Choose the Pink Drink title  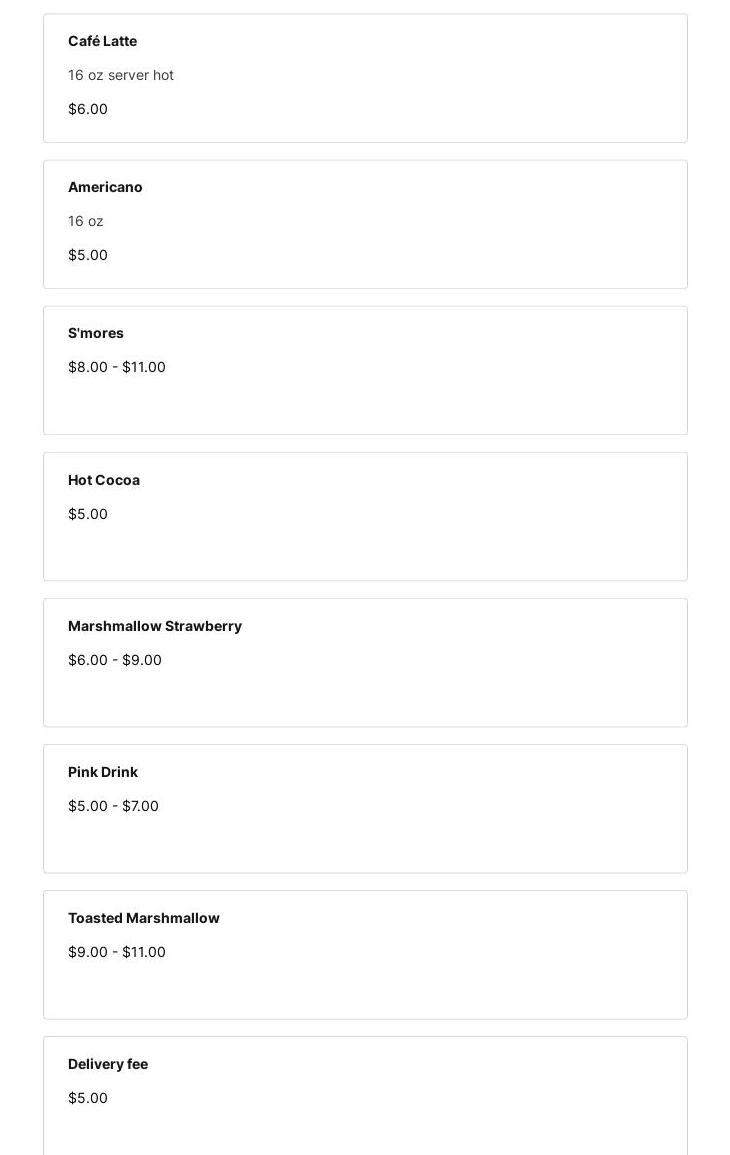tap(103, 772)
